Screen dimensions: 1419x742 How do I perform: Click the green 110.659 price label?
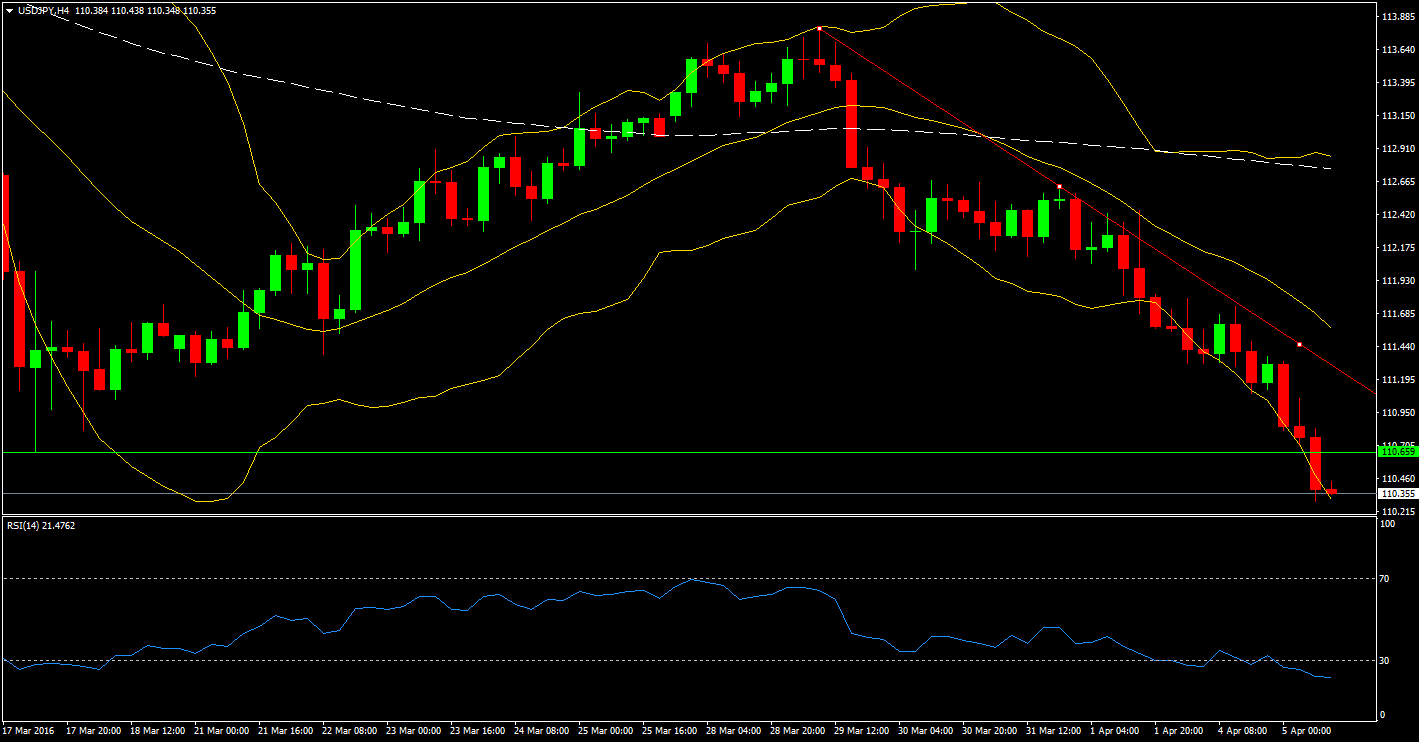click(1397, 453)
